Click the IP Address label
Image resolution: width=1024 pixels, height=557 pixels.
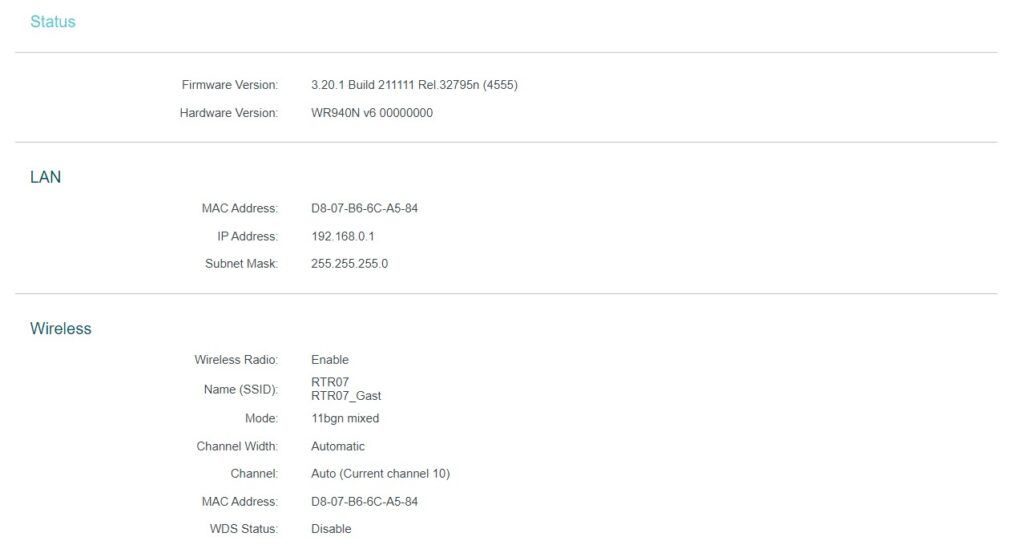(247, 236)
